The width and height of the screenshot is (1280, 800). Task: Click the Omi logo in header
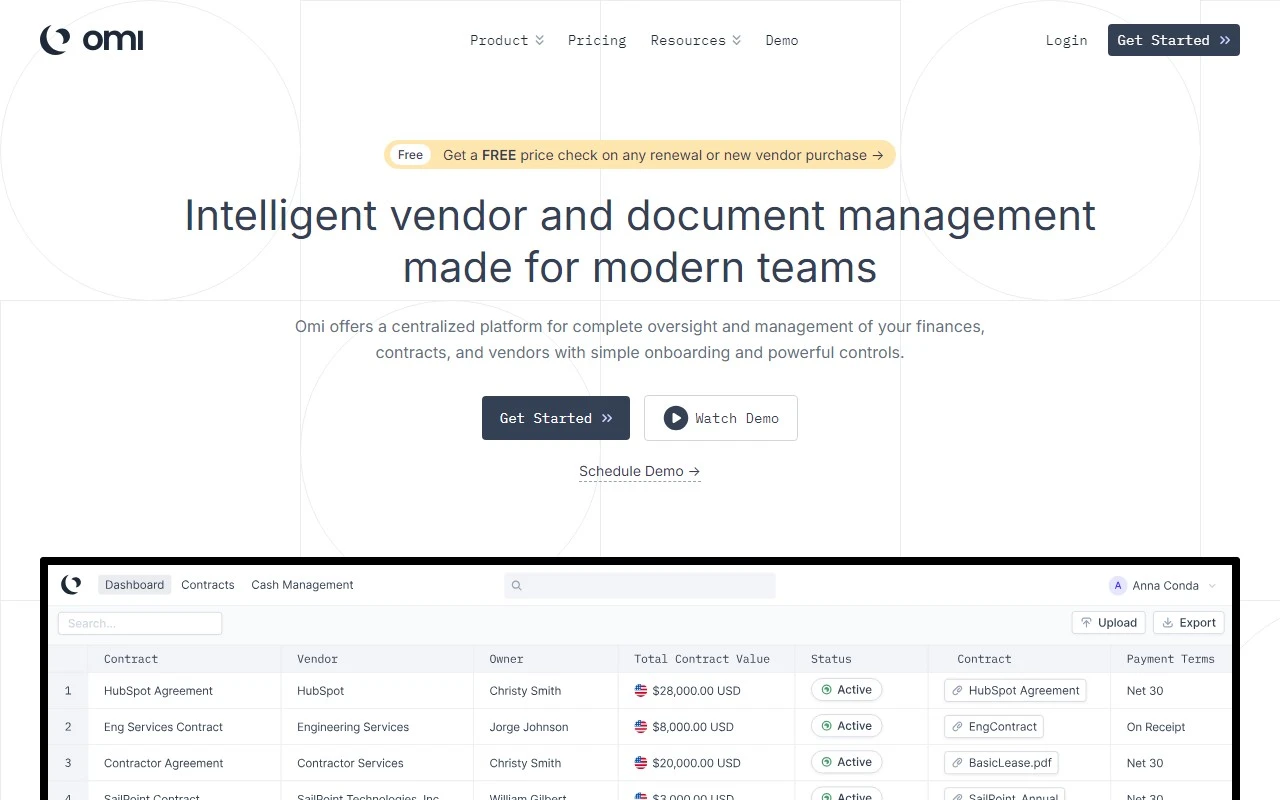[91, 40]
